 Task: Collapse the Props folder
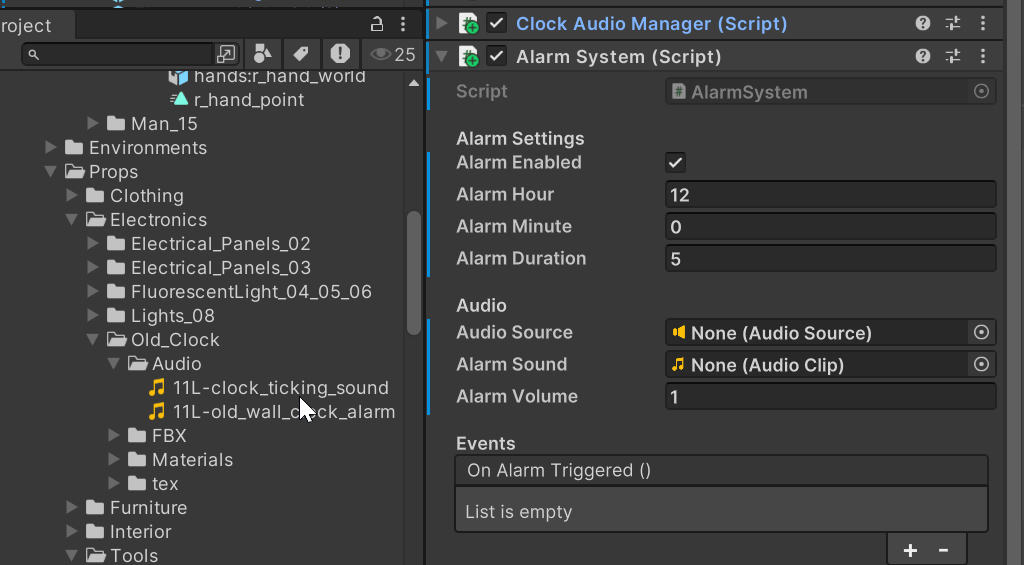pos(51,171)
